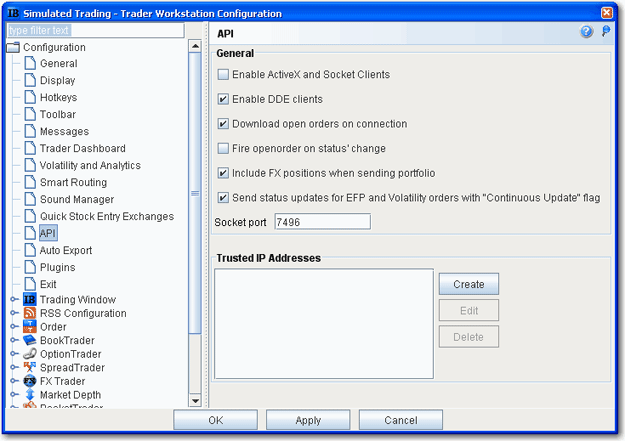Click the BookTrader book icon
Screen dimensions: 625x441
click(30, 340)
